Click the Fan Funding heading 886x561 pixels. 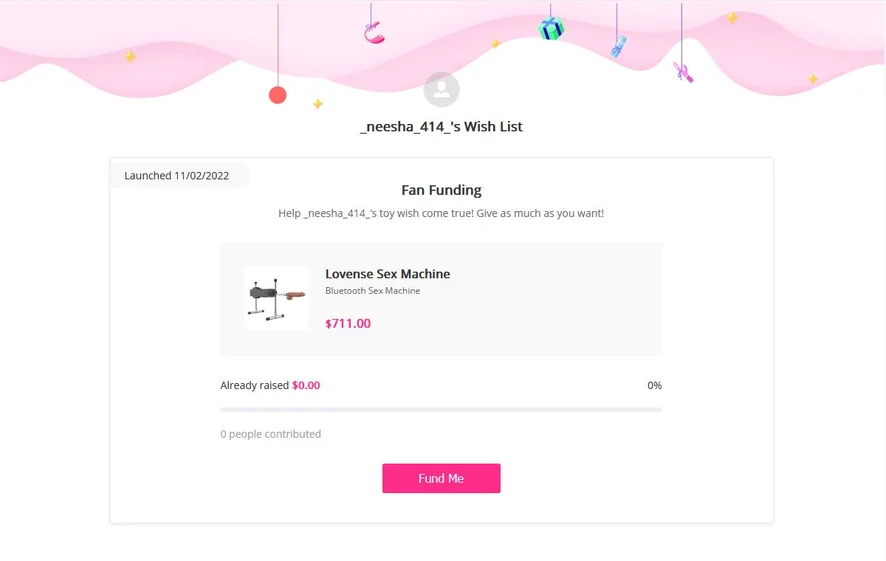[441, 190]
